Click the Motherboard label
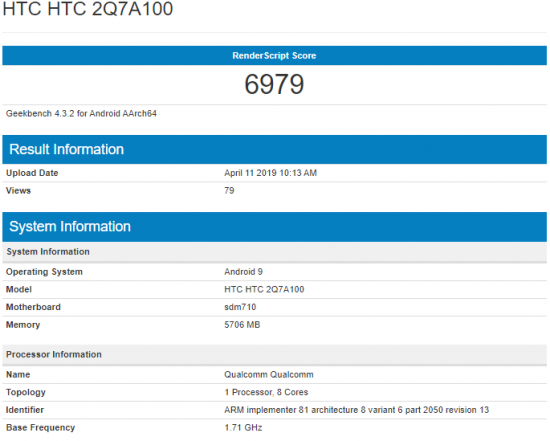550x441 pixels. click(x=33, y=307)
